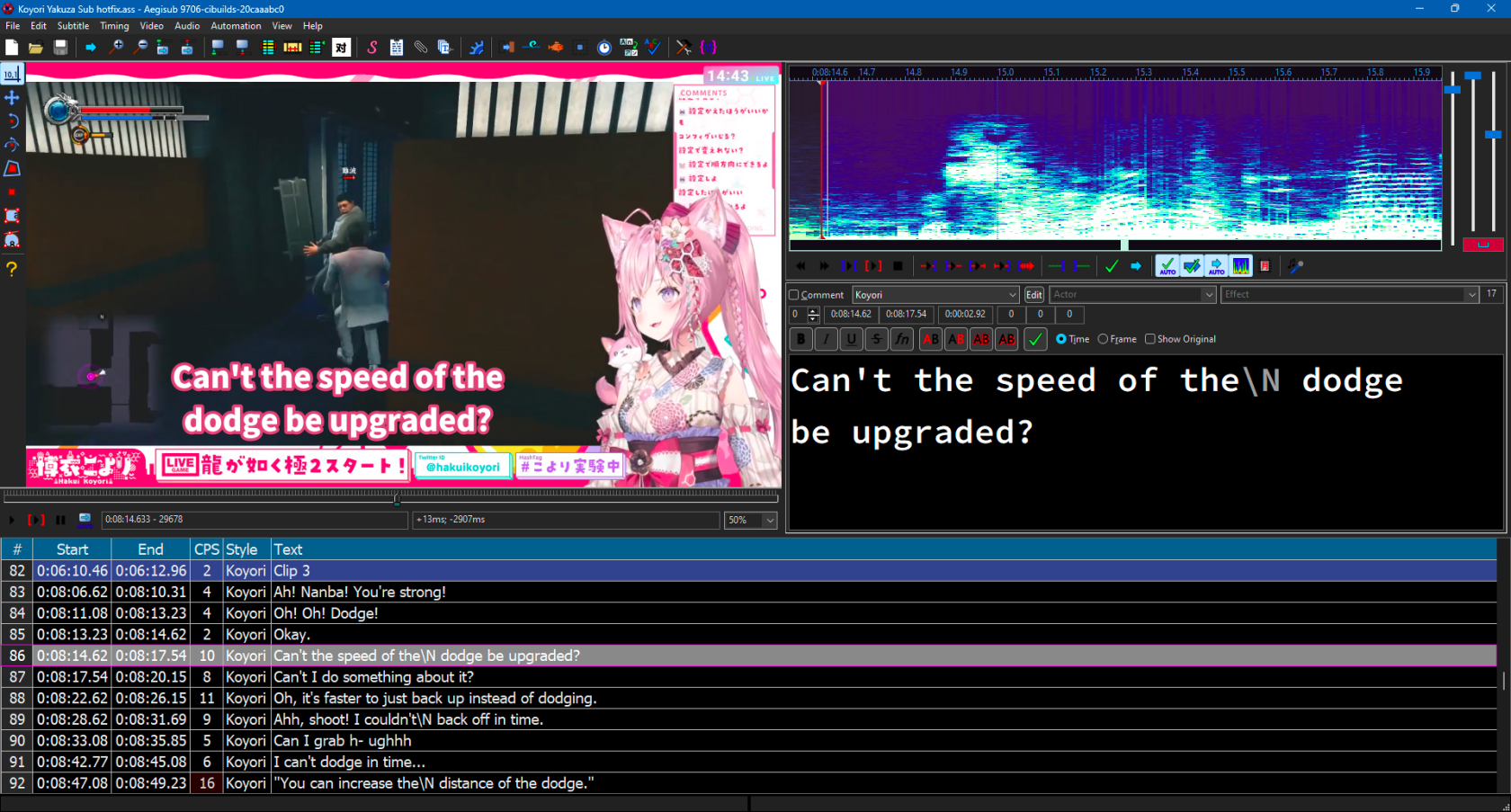Open the Koyori style dropdown
This screenshot has height=812, width=1511.
pos(935,295)
